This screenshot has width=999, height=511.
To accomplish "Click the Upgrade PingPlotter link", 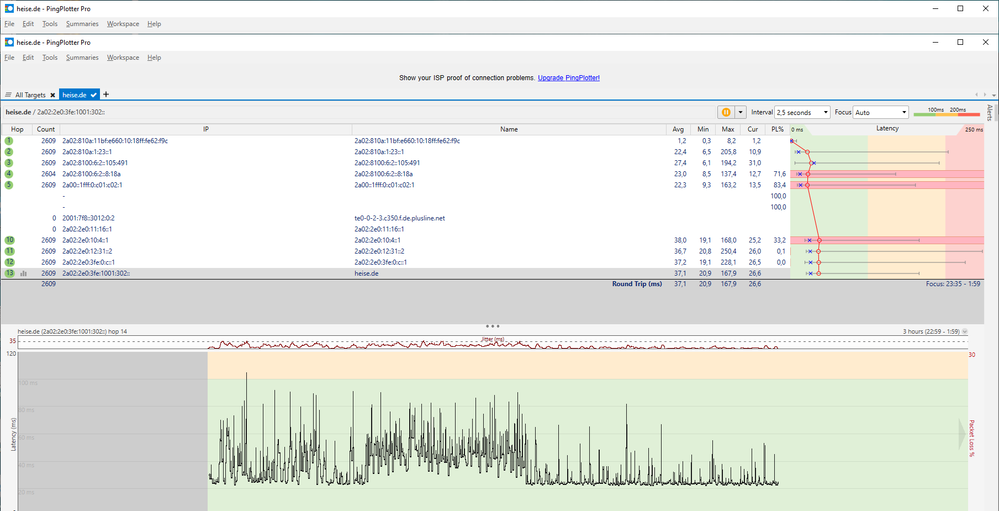I will (x=568, y=77).
